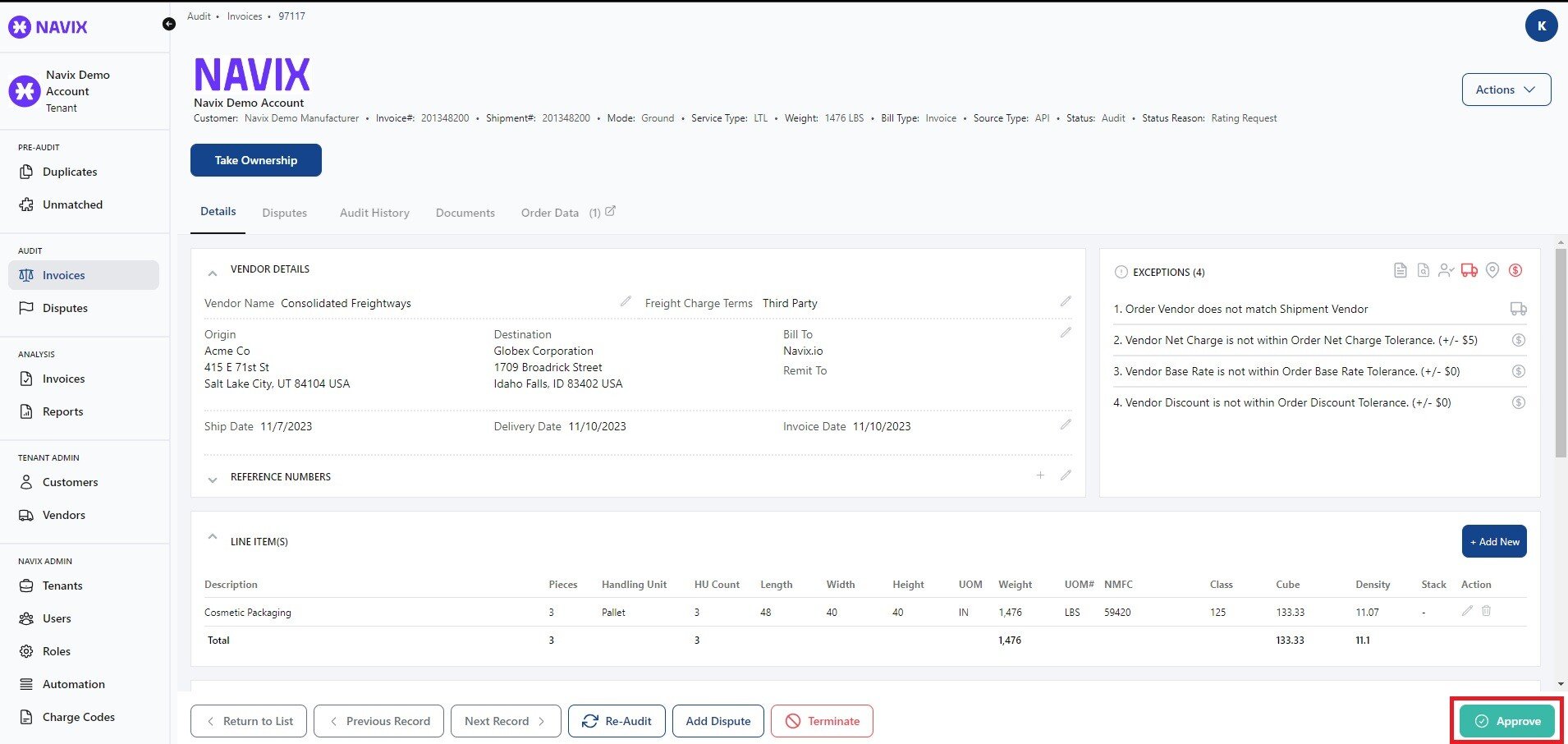
Task: Open the Actions dropdown
Action: coord(1506,90)
